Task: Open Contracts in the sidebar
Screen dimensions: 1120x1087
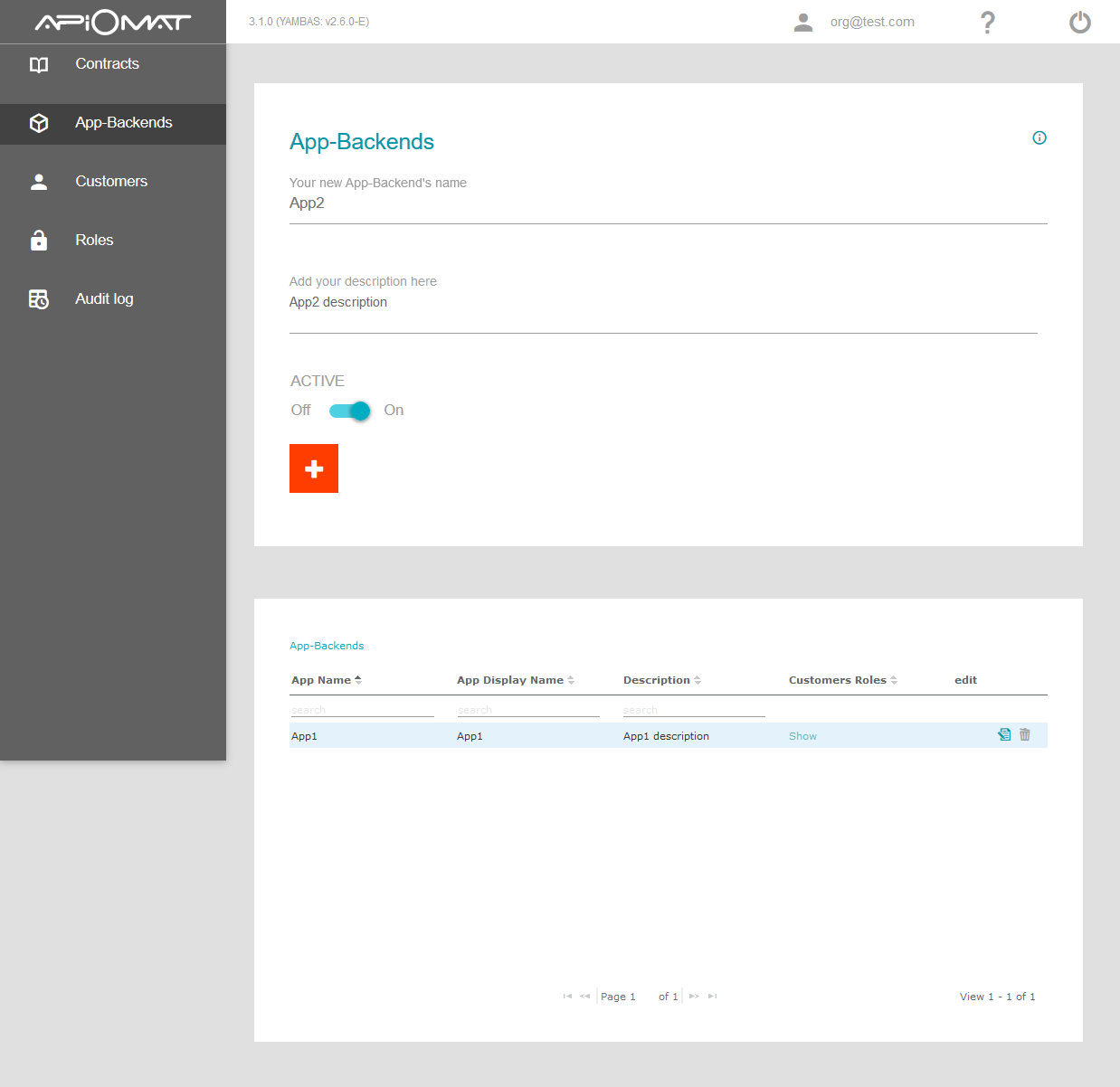Action: point(107,64)
